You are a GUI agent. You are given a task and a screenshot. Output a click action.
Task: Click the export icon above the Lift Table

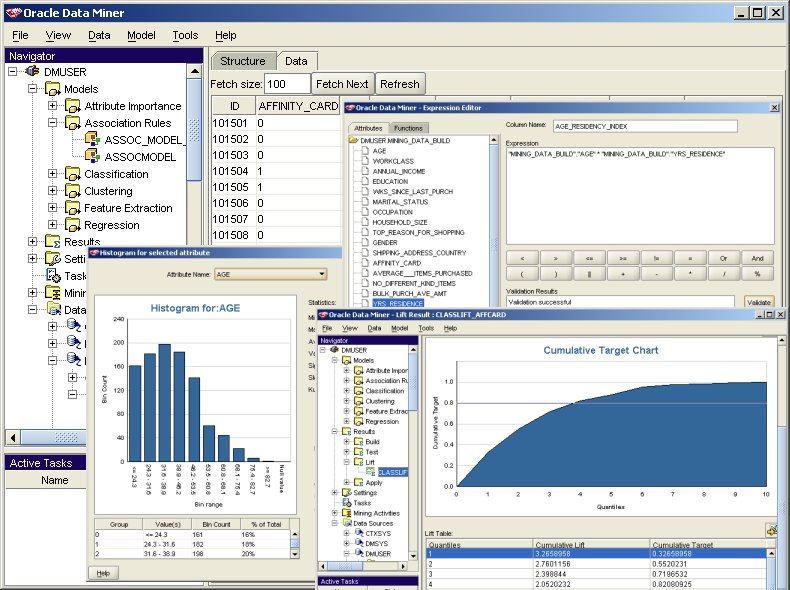[x=772, y=529]
